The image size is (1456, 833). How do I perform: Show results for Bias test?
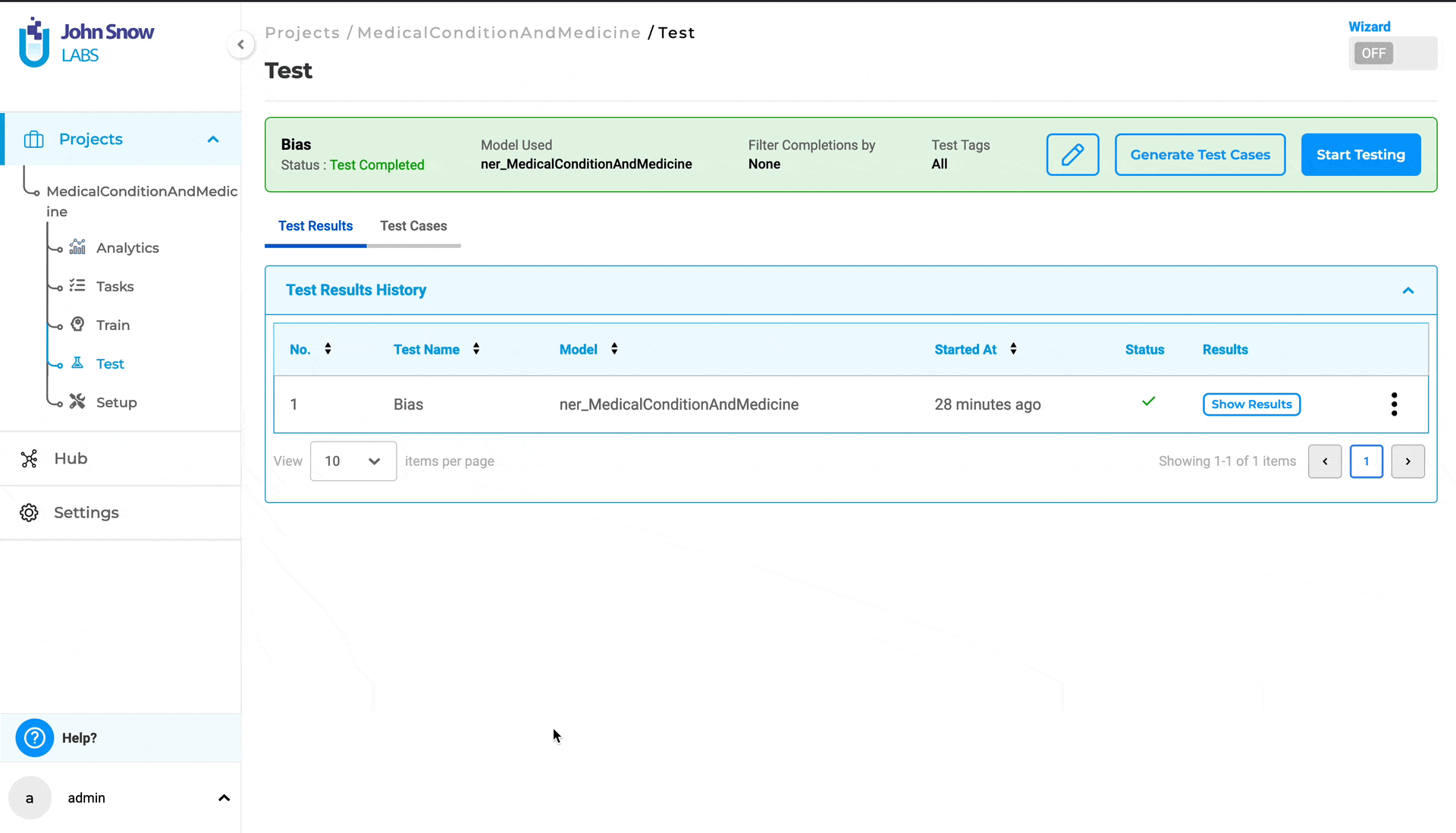pyautogui.click(x=1251, y=403)
